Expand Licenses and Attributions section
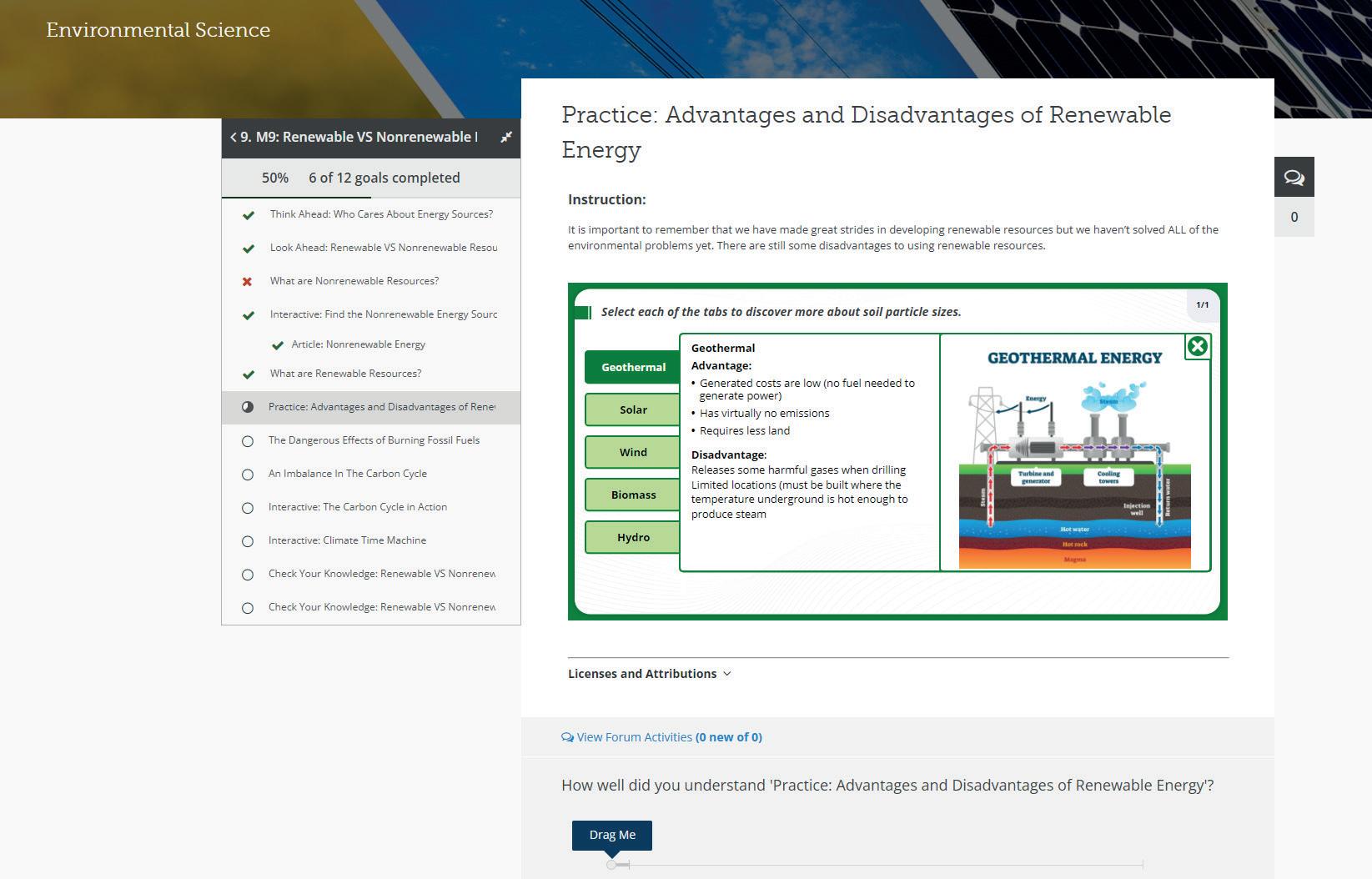 point(649,674)
